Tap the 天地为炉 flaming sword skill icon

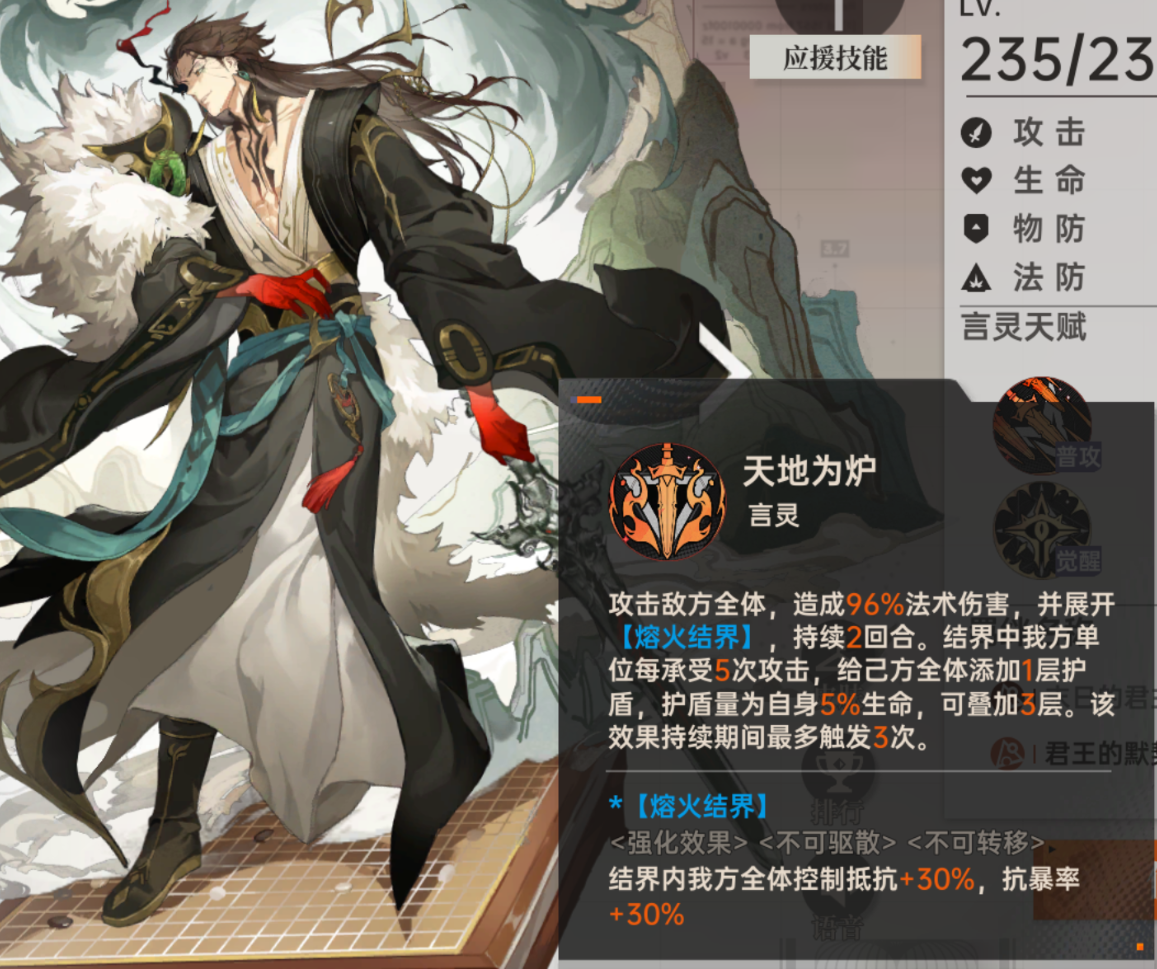pyautogui.click(x=667, y=501)
